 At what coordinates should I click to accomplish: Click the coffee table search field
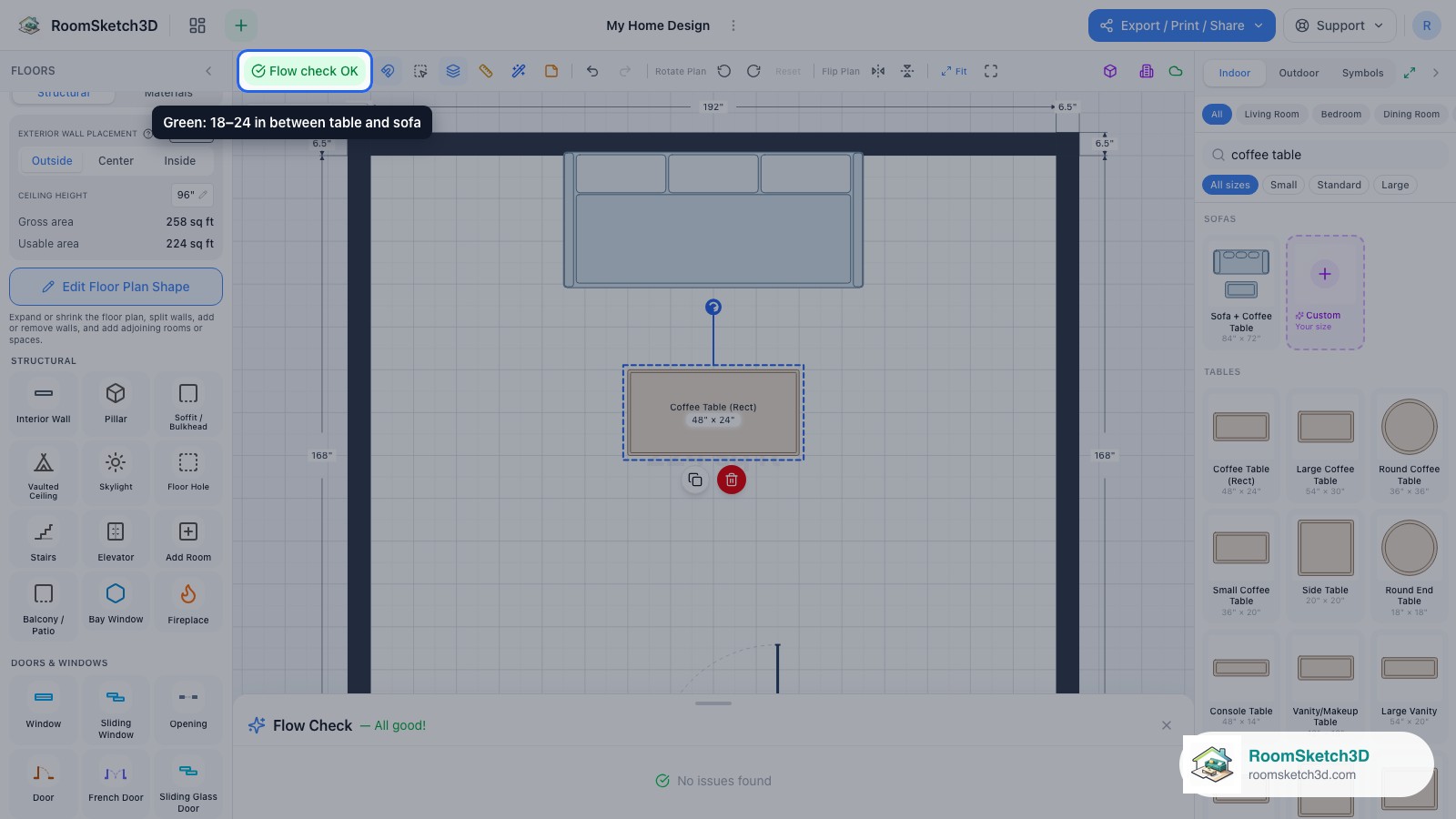[1325, 155]
